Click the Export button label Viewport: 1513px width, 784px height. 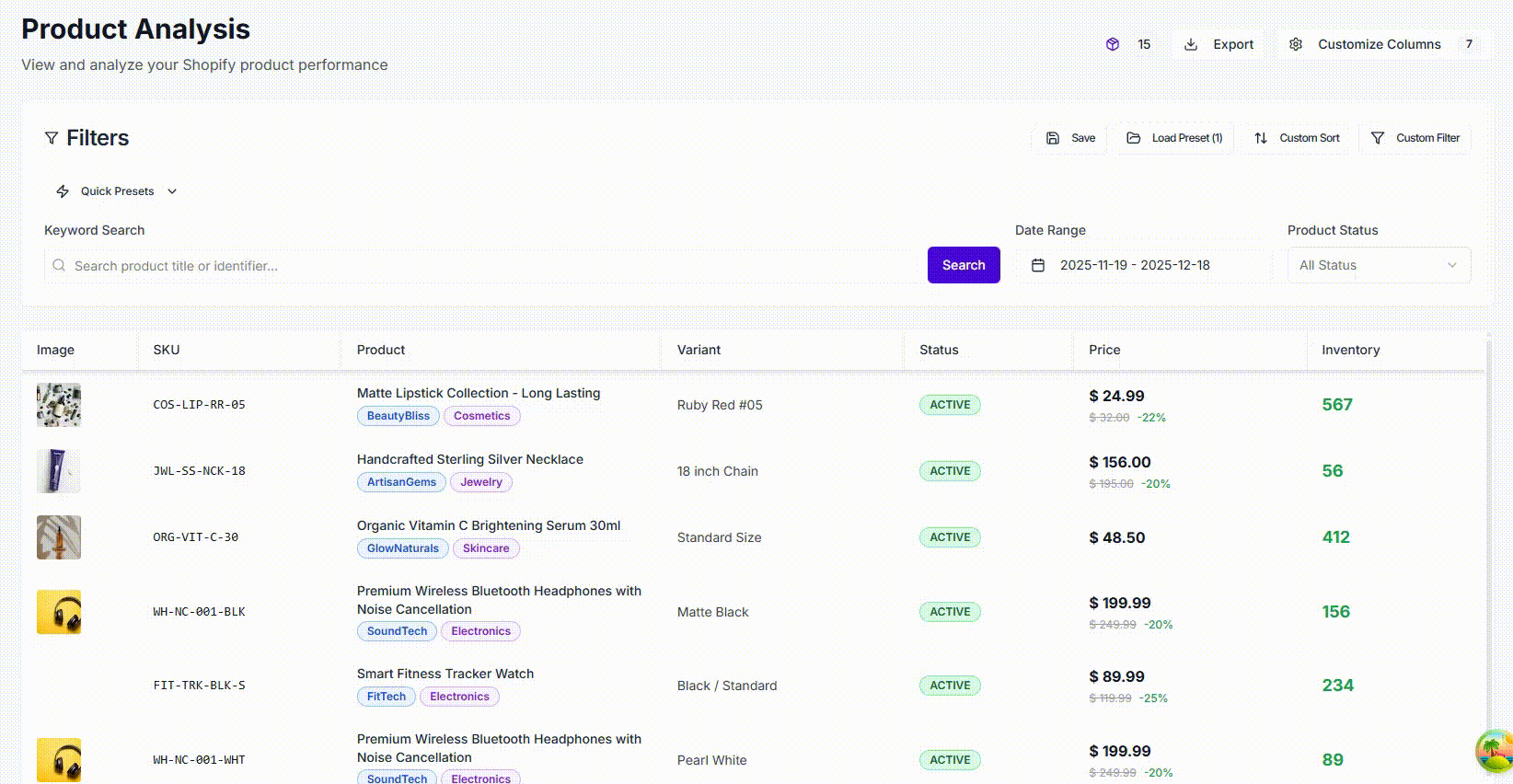1233,44
